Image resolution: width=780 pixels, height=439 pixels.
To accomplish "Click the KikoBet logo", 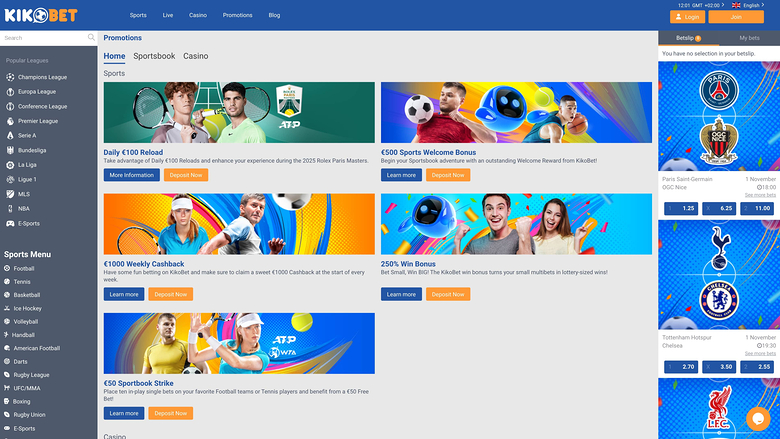I will [x=41, y=15].
